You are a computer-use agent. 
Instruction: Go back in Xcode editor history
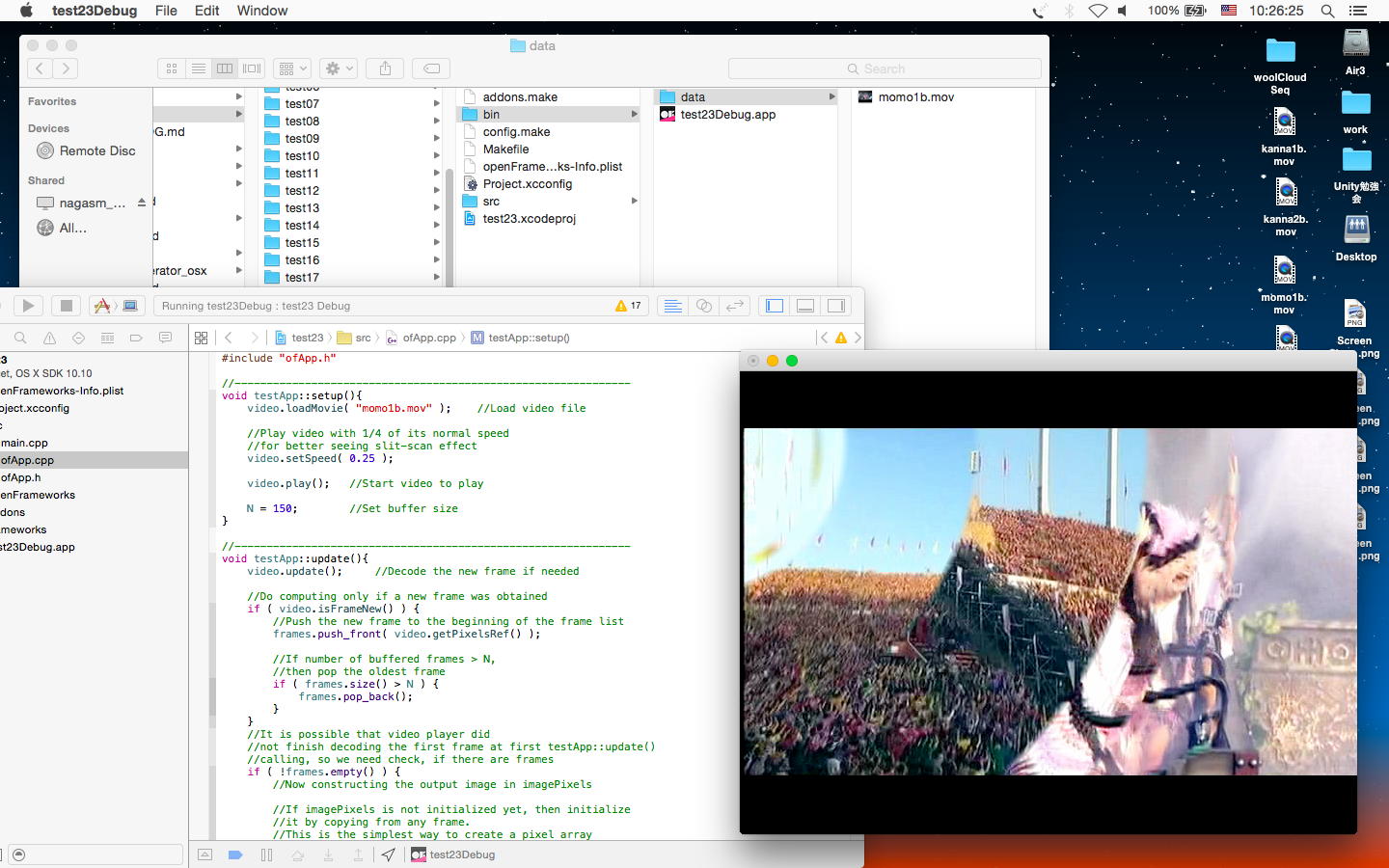pos(229,338)
